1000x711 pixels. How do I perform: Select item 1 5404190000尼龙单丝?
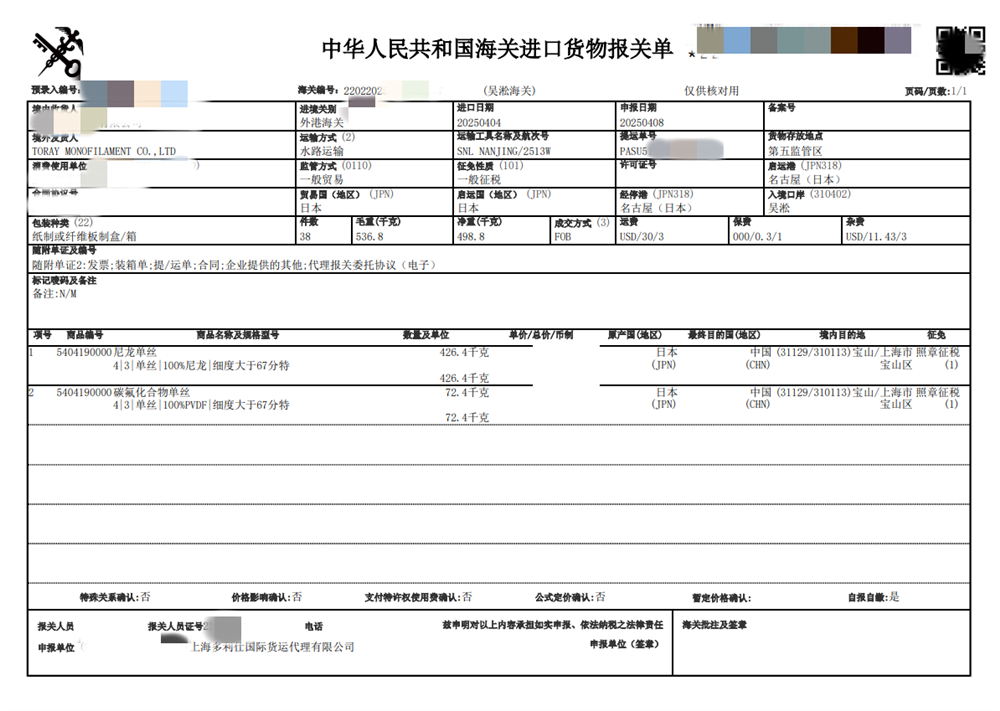coord(107,352)
